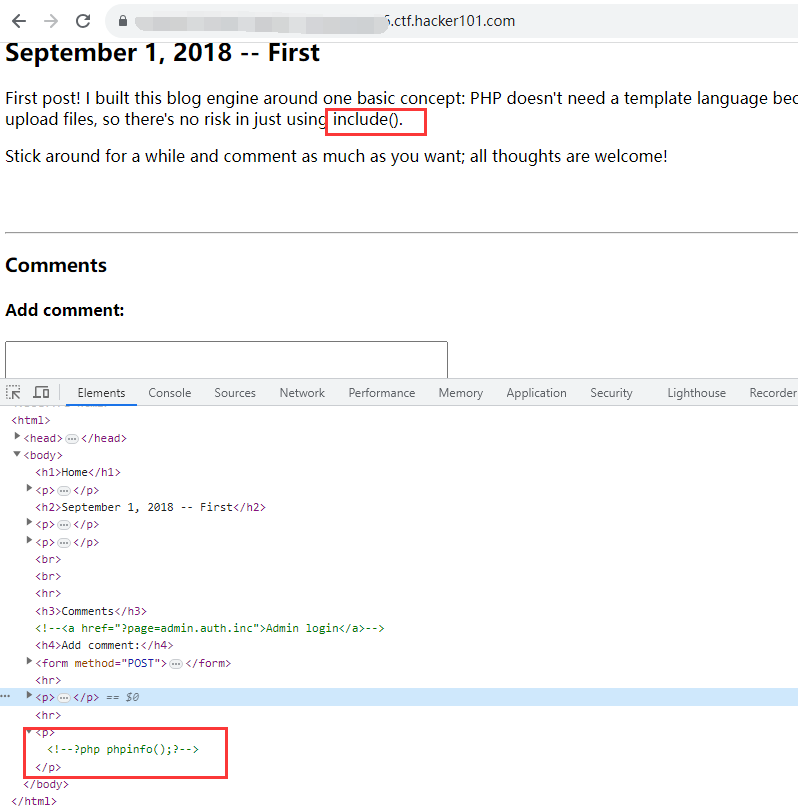Select the h4 Add comment node

(104, 645)
